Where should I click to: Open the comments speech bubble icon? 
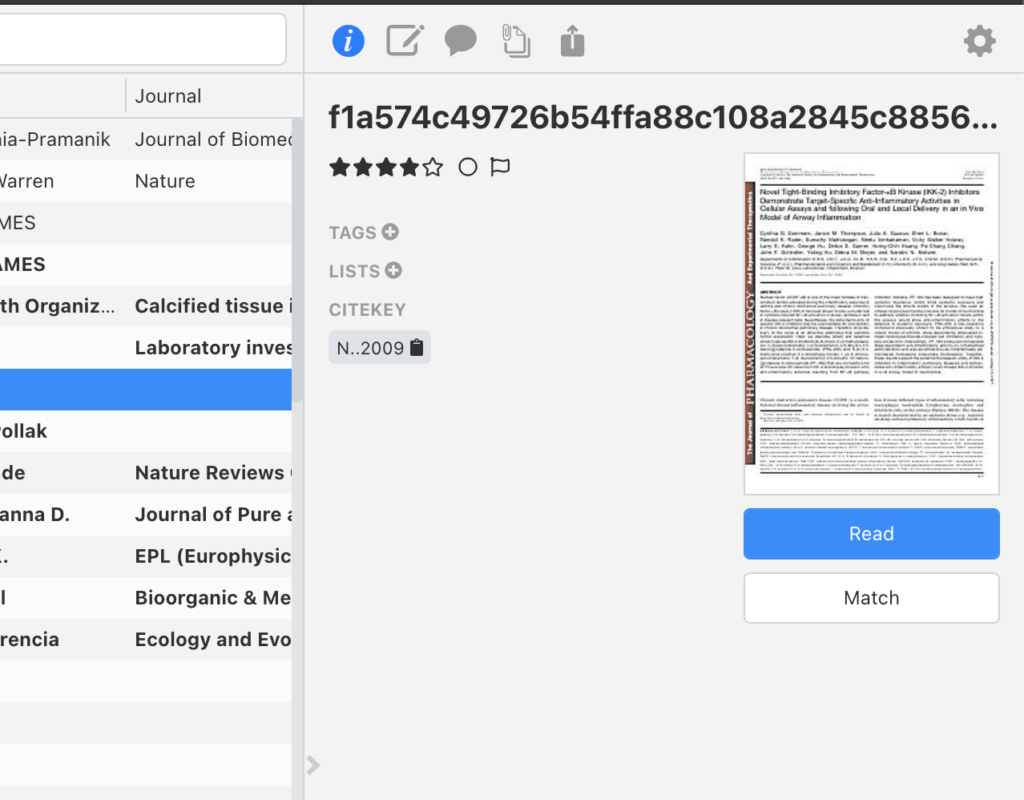click(460, 40)
